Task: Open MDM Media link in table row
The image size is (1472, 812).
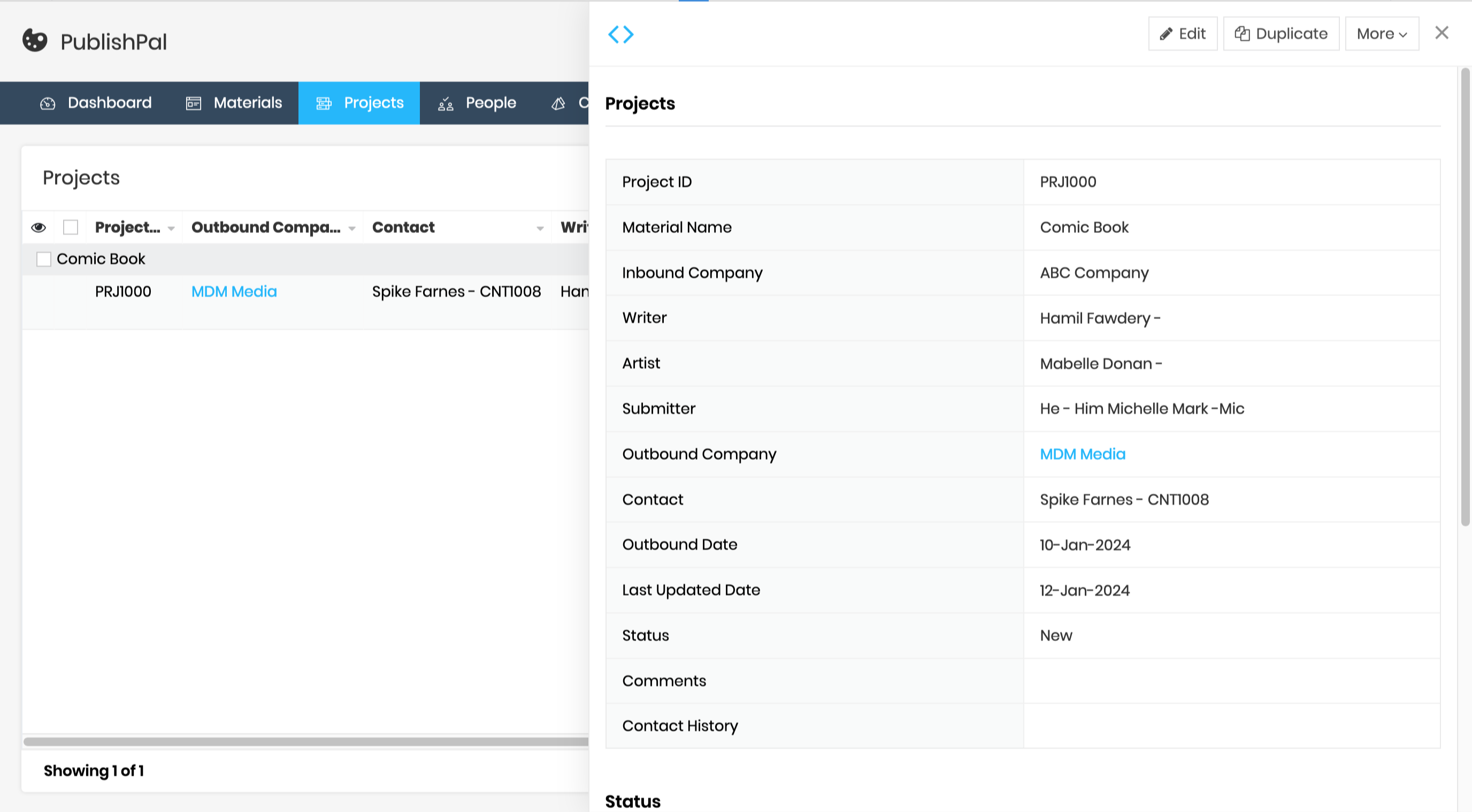Action: [x=234, y=292]
